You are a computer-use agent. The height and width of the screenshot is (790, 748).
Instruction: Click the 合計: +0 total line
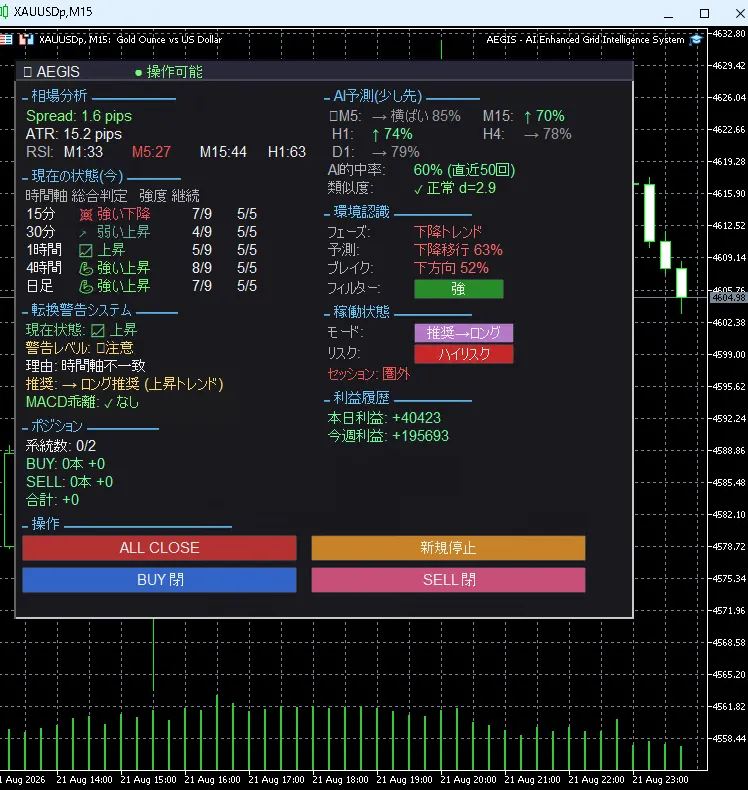coord(52,500)
